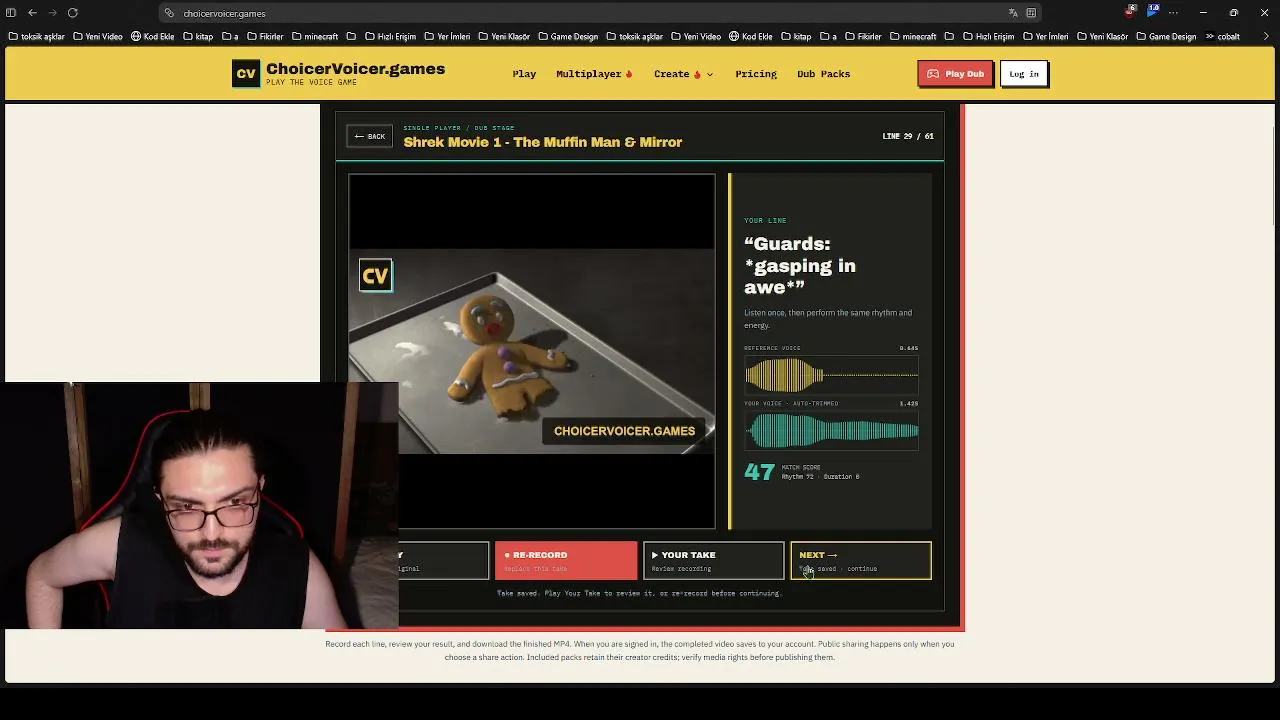Go back with the Back button
This screenshot has width=1280, height=720.
click(x=370, y=136)
